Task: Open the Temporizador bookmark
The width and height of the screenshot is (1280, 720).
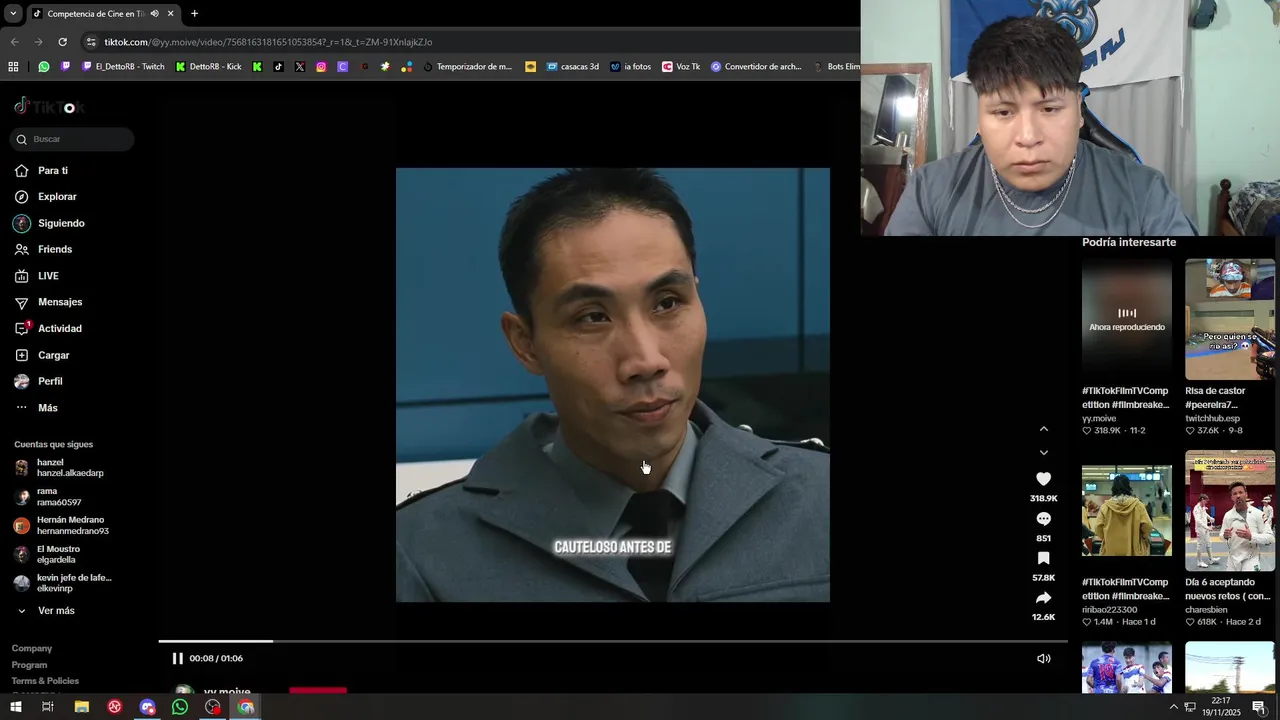Action: tap(467, 67)
